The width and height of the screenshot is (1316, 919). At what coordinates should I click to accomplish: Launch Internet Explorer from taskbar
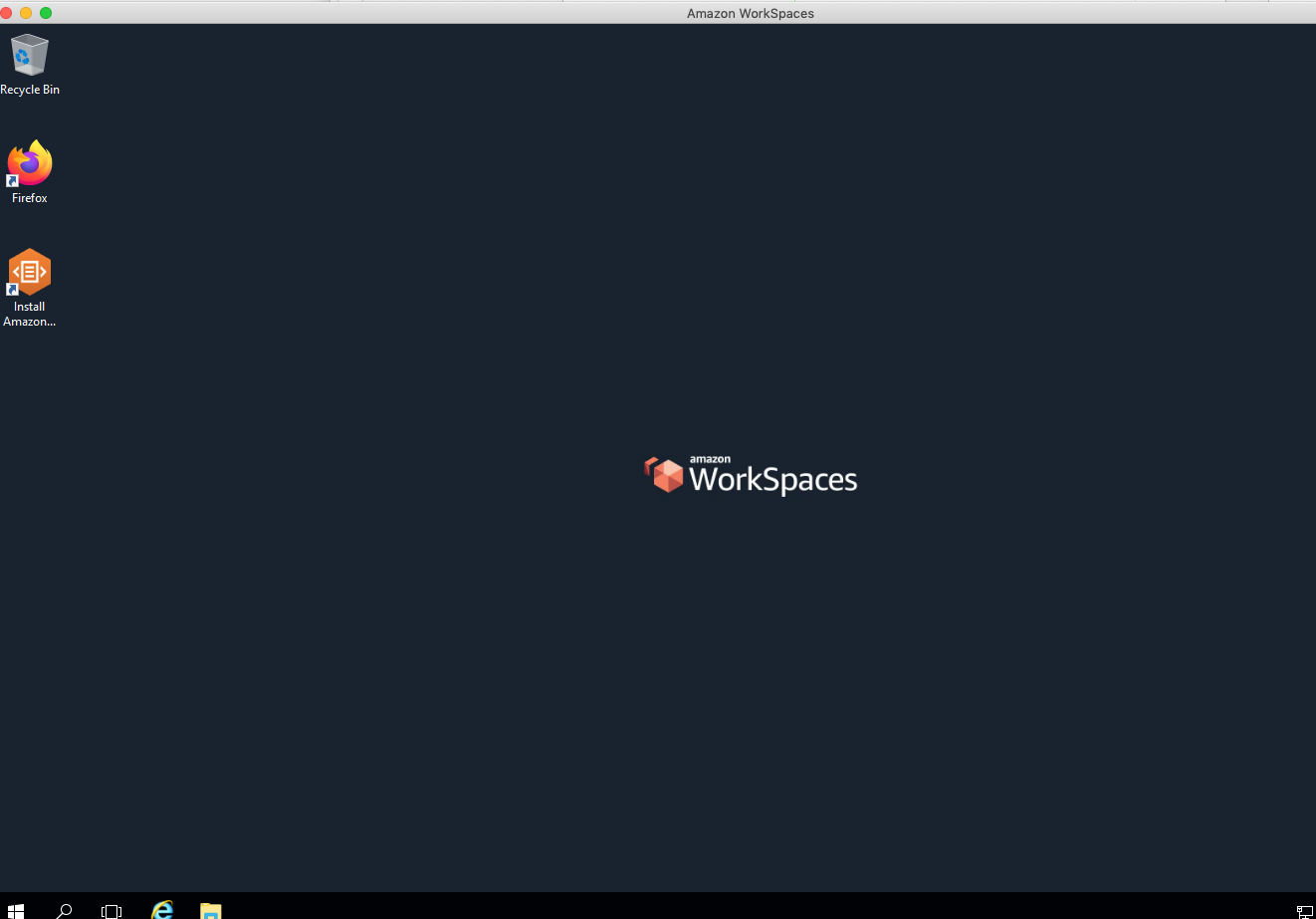161,910
